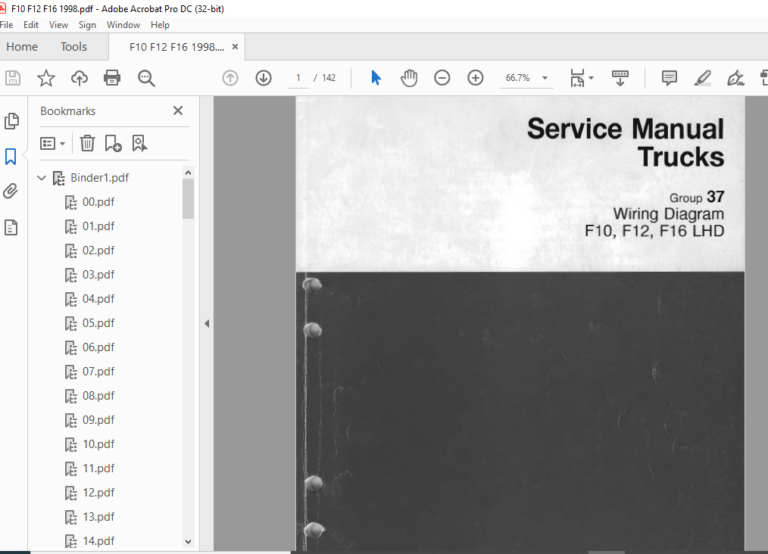
Task: Open bookmark 11.pdf
Action: tap(98, 468)
